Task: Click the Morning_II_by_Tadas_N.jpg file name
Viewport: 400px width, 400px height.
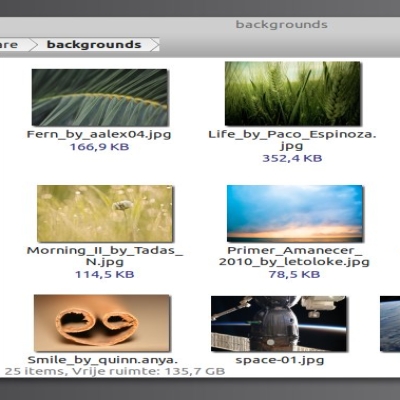Action: [x=105, y=256]
